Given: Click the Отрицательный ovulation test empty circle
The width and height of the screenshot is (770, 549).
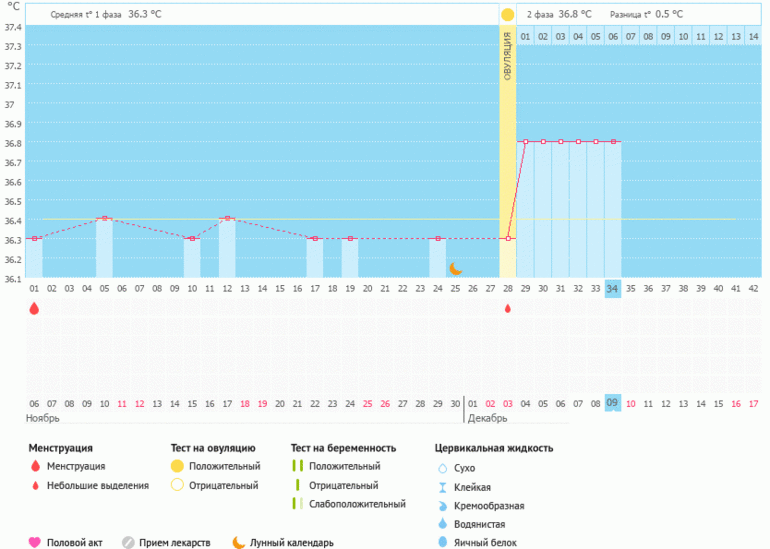Looking at the screenshot, I should coord(177,486).
